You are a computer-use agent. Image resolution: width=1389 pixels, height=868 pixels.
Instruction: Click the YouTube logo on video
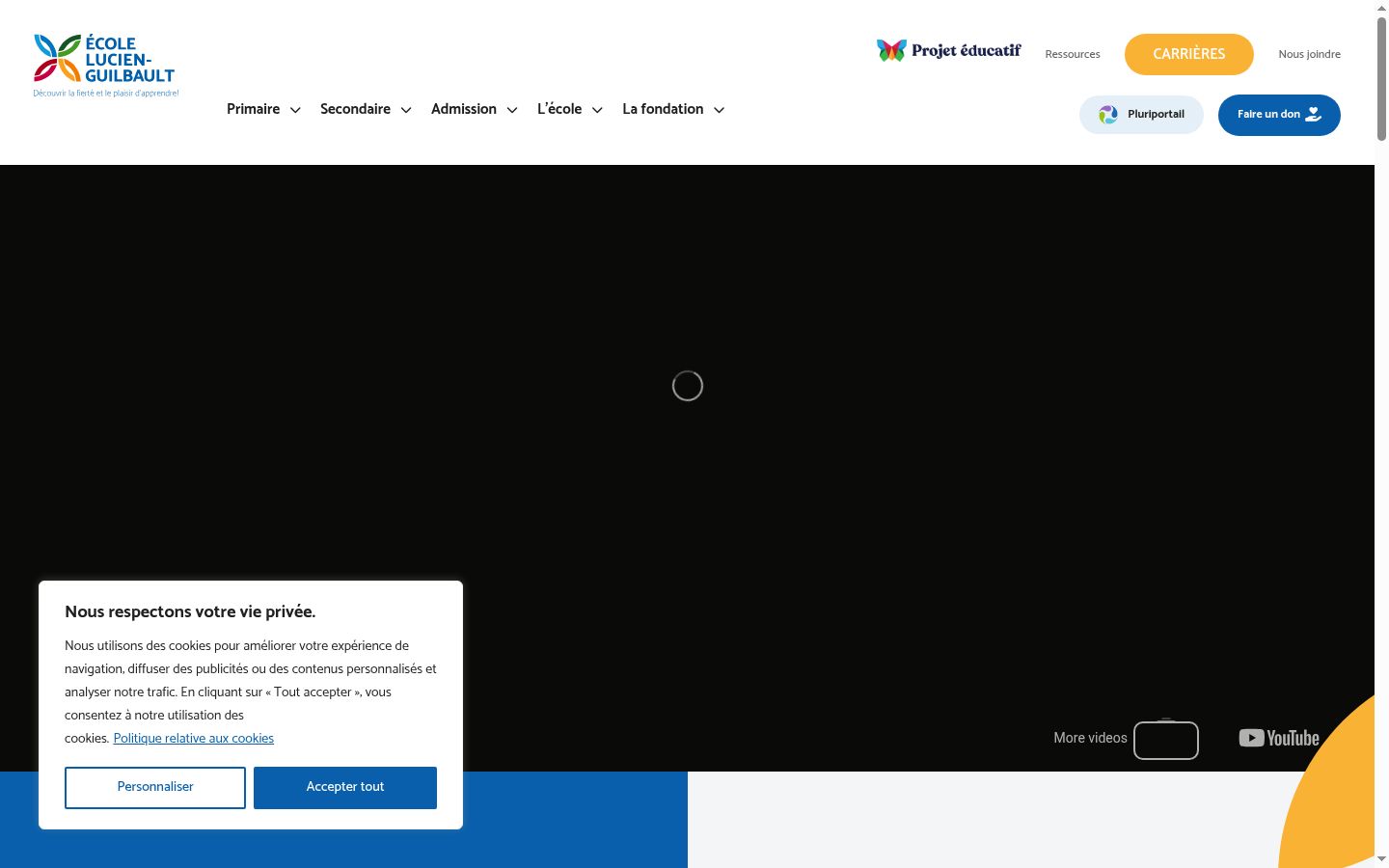pos(1279,738)
